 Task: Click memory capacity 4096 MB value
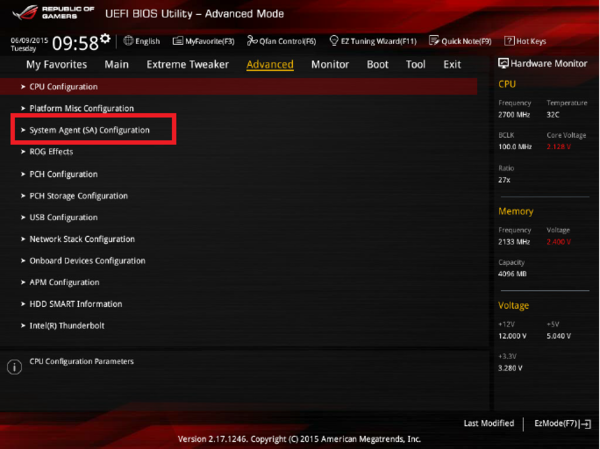click(512, 274)
